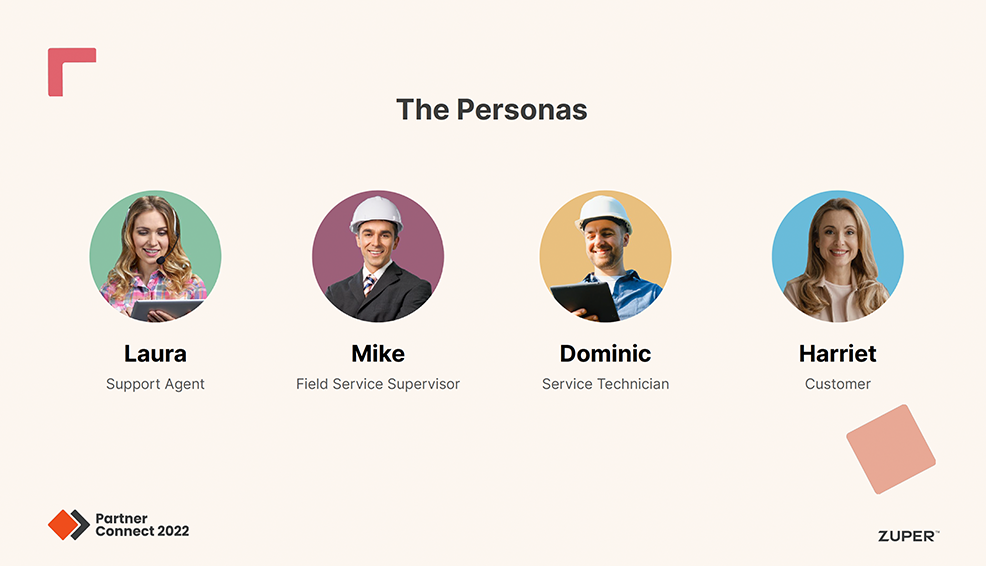Click the Zuper brand logo
This screenshot has height=566, width=986.
coord(908,536)
